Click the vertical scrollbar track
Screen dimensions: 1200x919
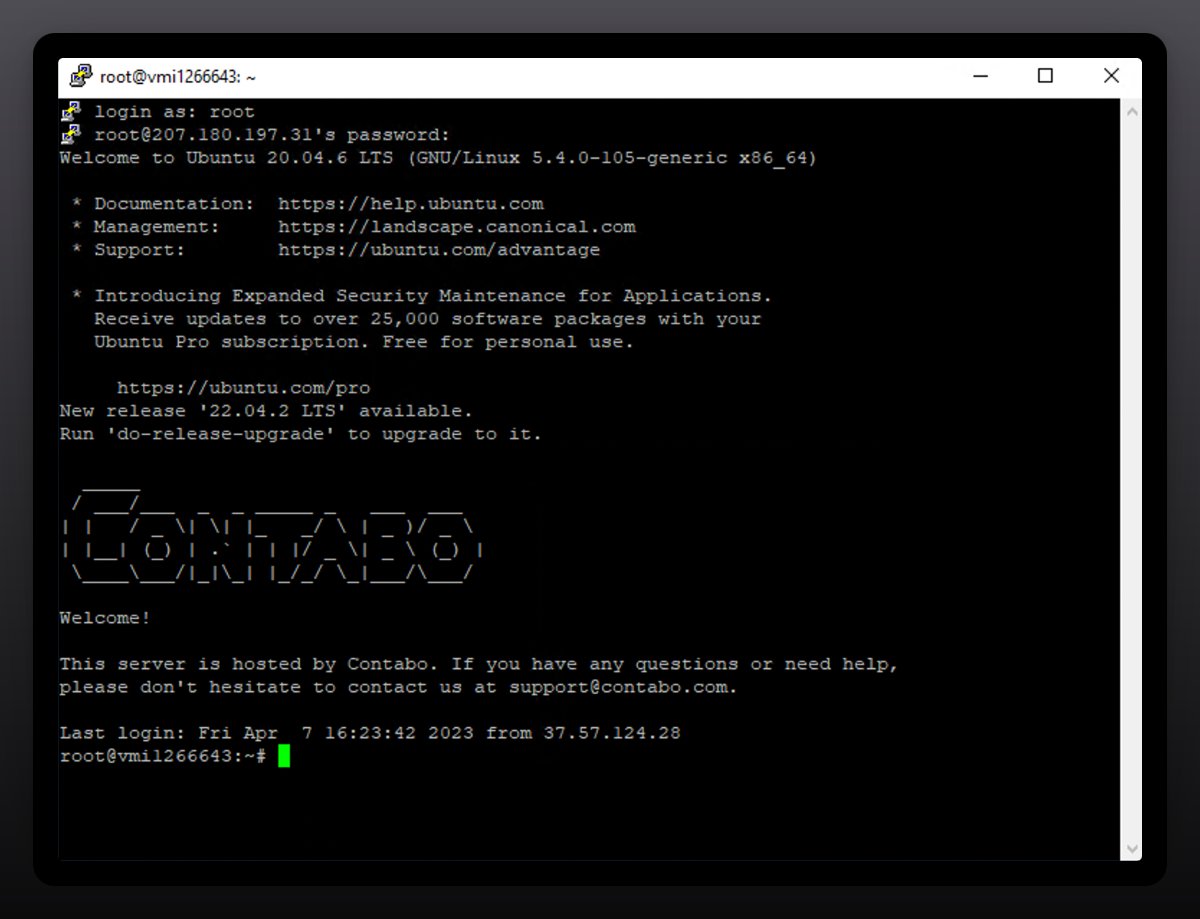coord(1131,480)
